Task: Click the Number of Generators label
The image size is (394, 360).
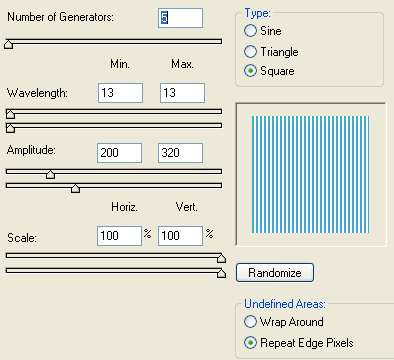Action: point(60,17)
